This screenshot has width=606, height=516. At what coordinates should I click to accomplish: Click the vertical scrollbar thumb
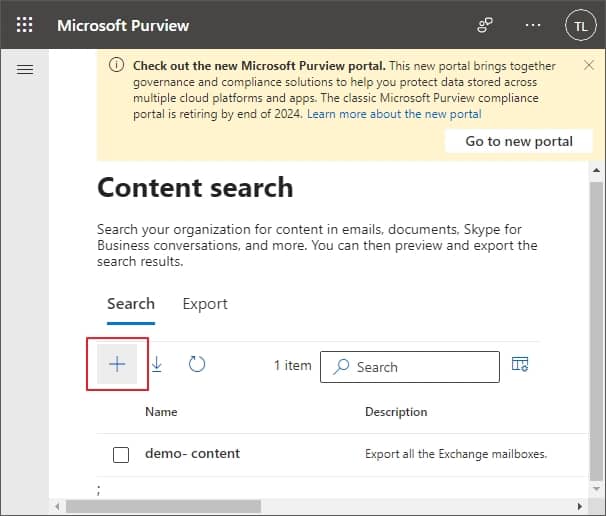[596, 332]
